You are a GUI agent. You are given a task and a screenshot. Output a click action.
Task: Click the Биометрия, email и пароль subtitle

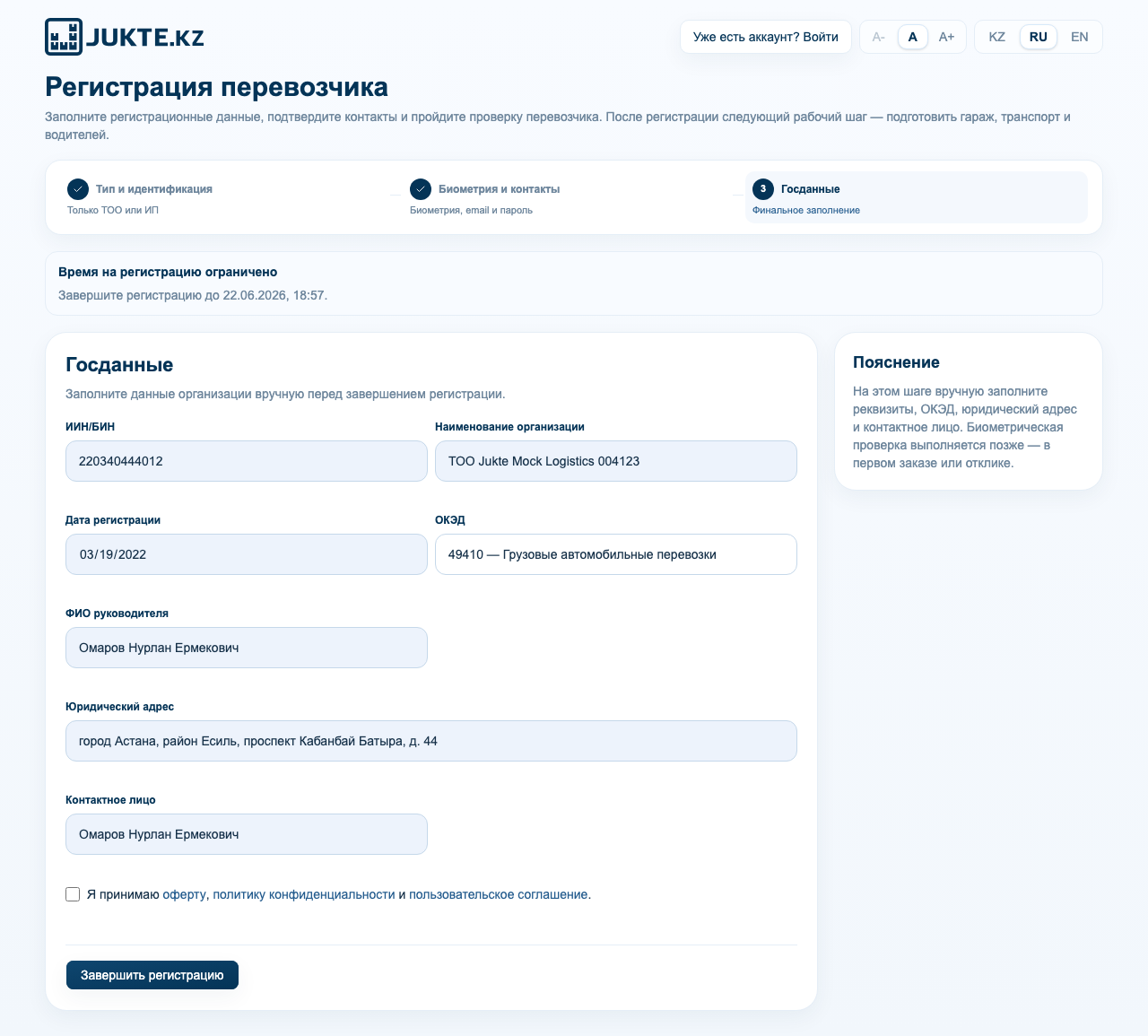(x=471, y=210)
